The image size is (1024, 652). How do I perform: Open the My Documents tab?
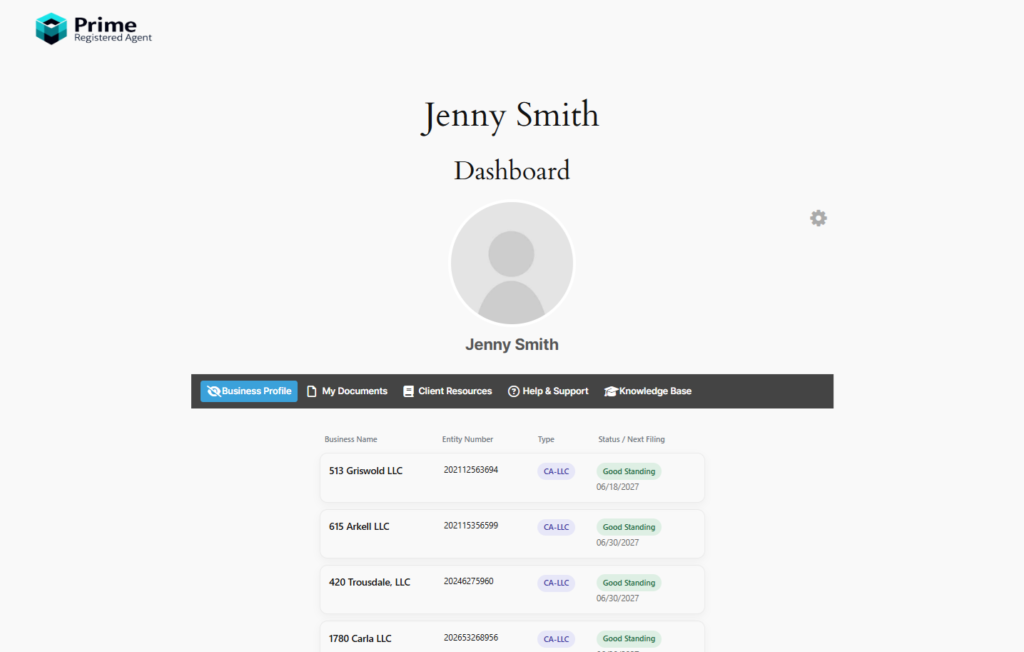coord(347,391)
